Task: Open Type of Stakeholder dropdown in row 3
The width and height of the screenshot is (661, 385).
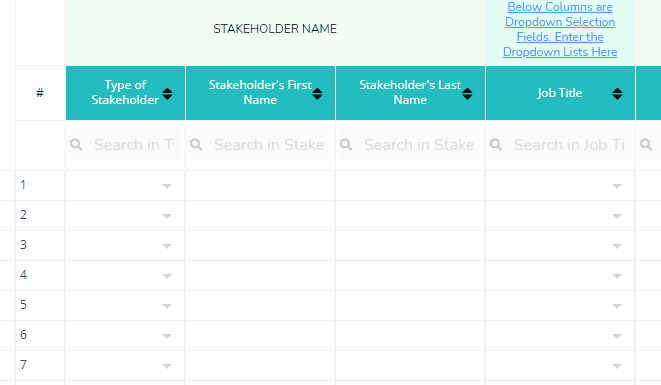Action: (167, 246)
